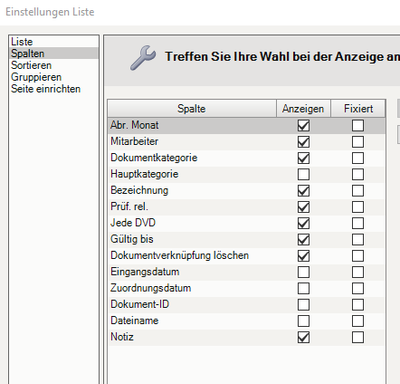Uncheck Anzeigen for Prüf. rel.
400x384 pixels.
[304, 207]
